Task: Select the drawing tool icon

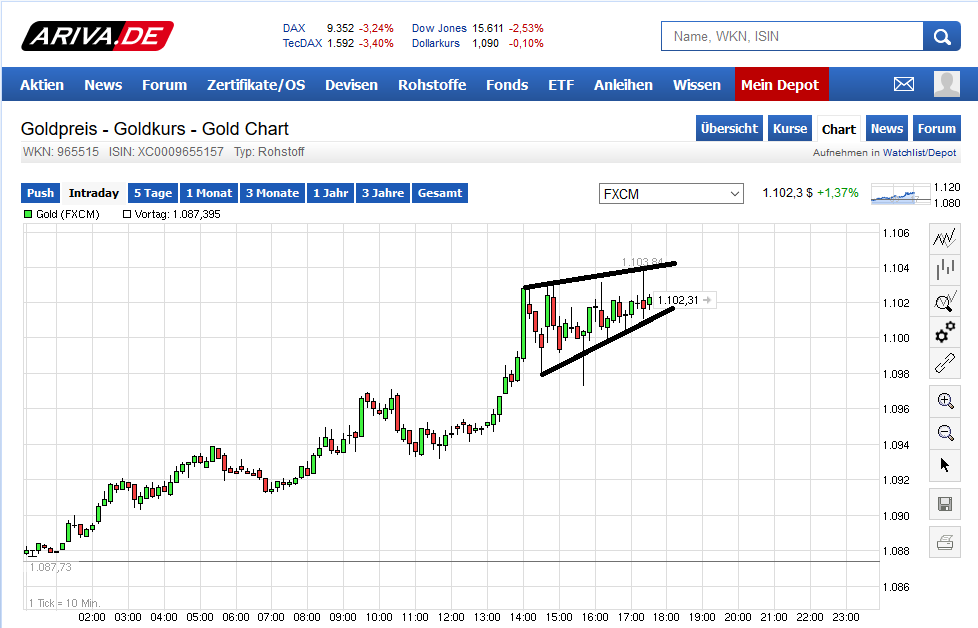Action: 944,363
